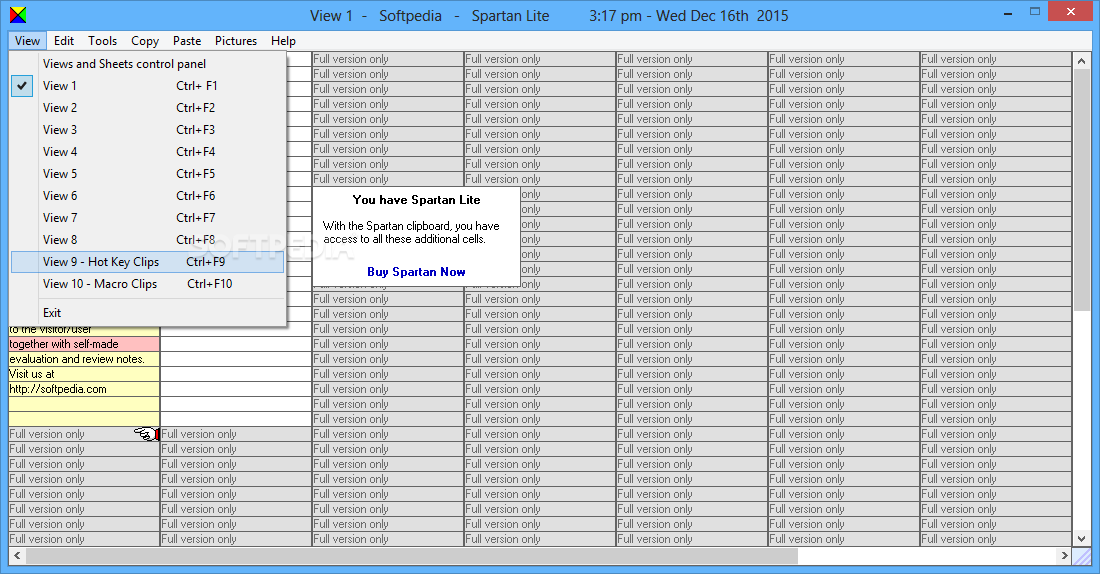Maximize the Spartan Lite window
1100x574 pixels.
pyautogui.click(x=1035, y=12)
